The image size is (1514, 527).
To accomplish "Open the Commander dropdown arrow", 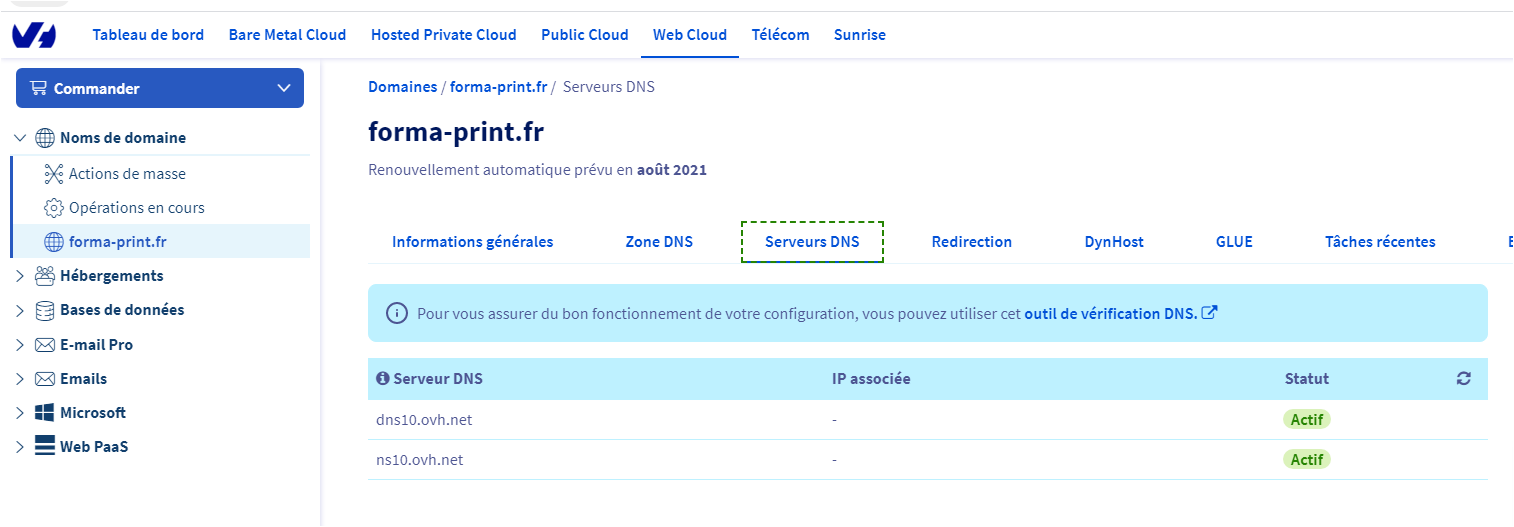I will [x=283, y=88].
